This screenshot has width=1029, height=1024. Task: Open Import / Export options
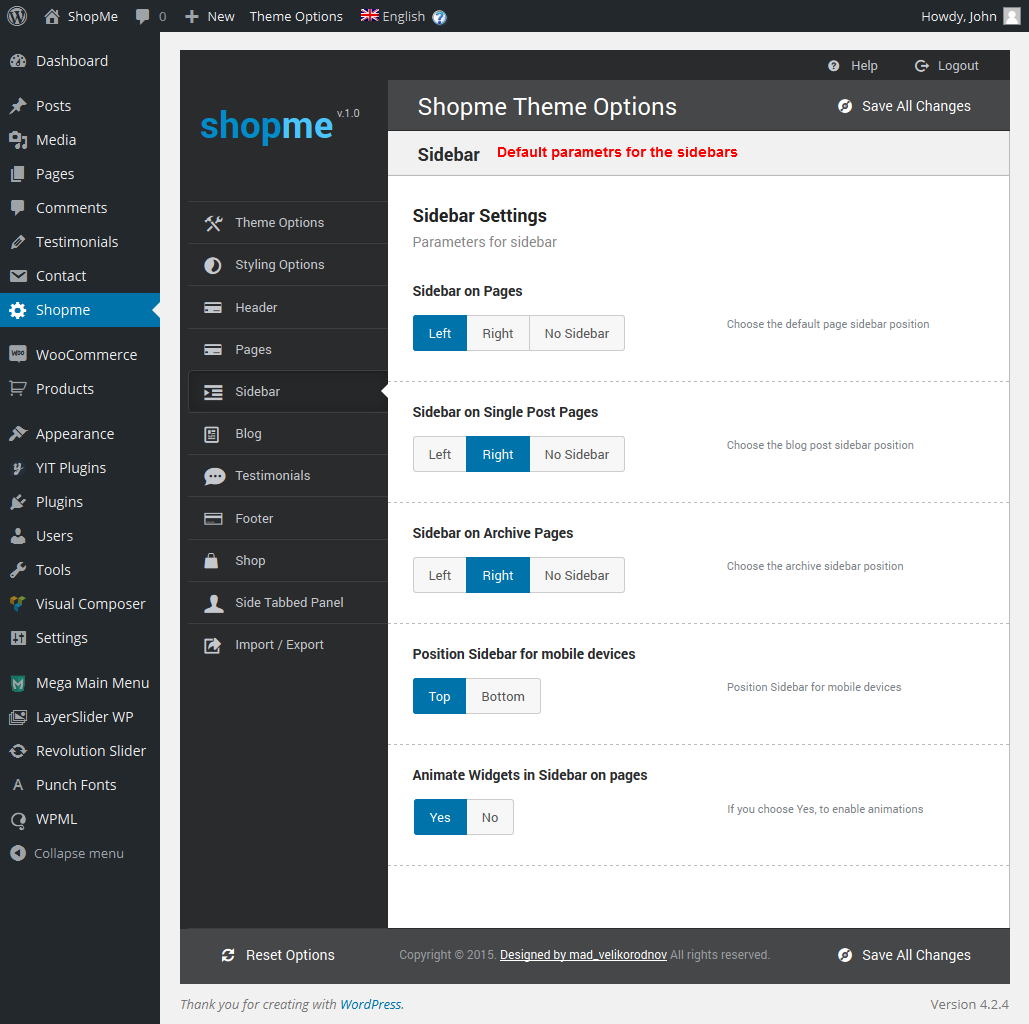[279, 645]
